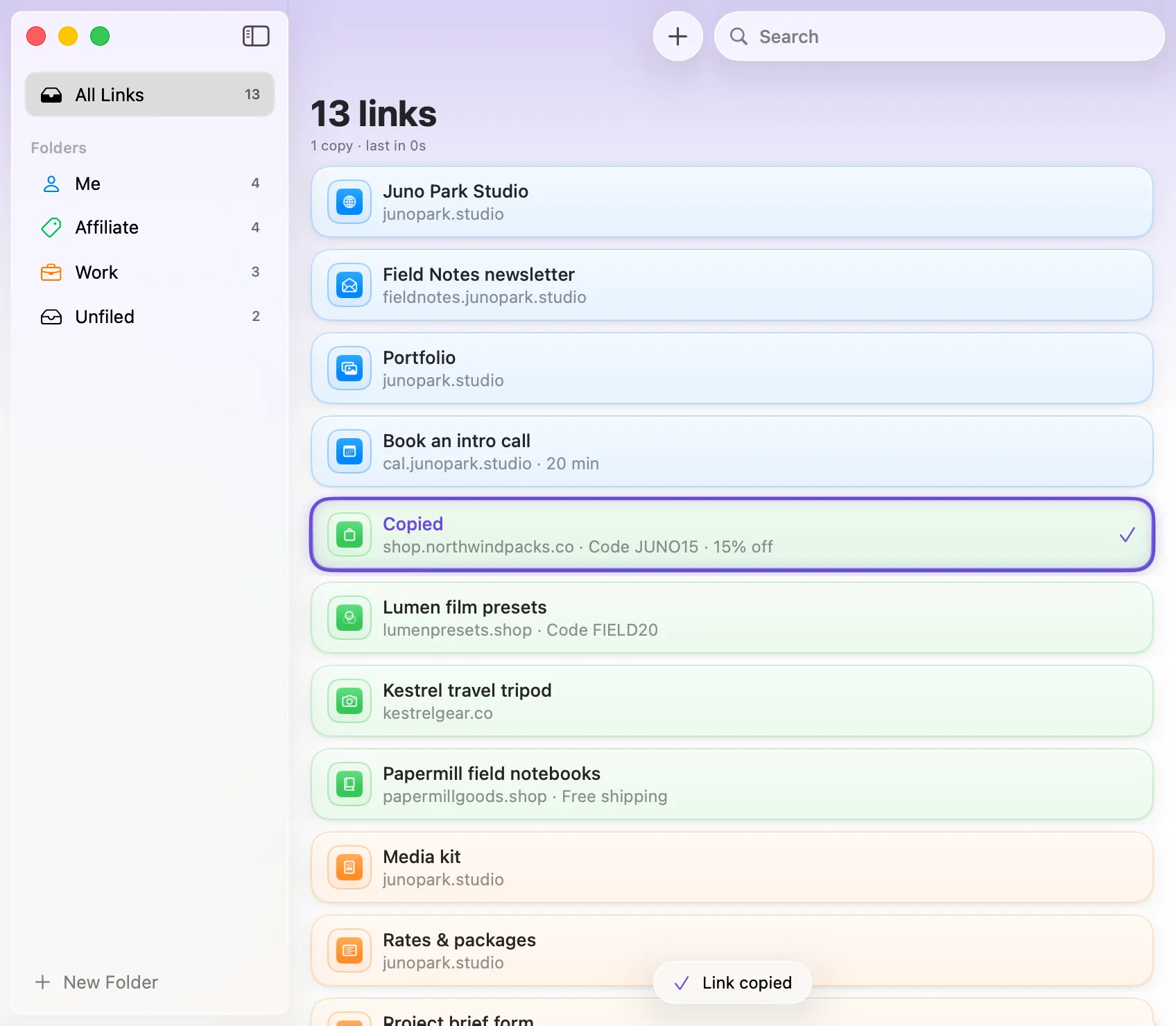Screen dimensions: 1176x1026
Task: Copy the Juno Park Studio link title
Action: click(456, 191)
